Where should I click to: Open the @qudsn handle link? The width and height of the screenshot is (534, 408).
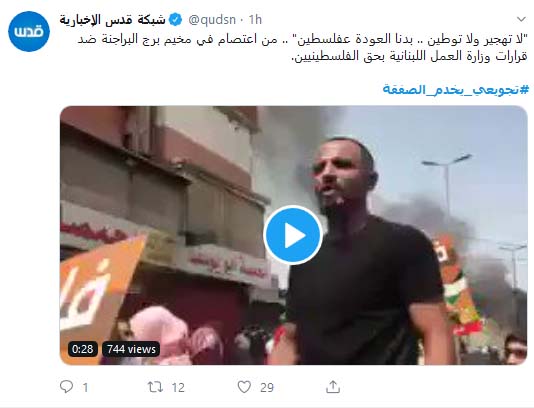click(x=212, y=20)
